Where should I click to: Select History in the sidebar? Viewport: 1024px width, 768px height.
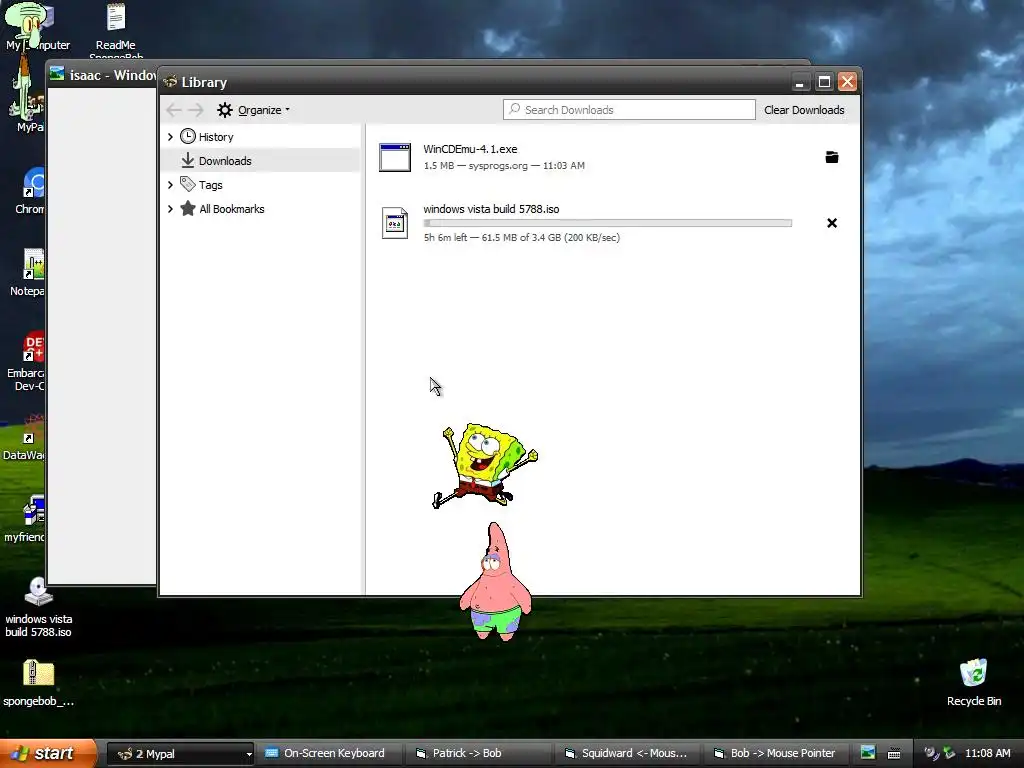216,137
